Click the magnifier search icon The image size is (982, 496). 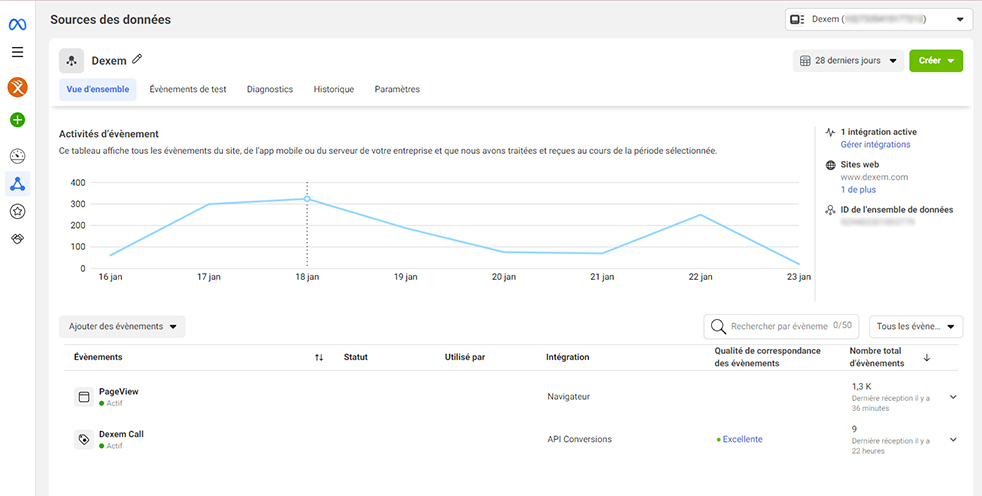pos(718,326)
